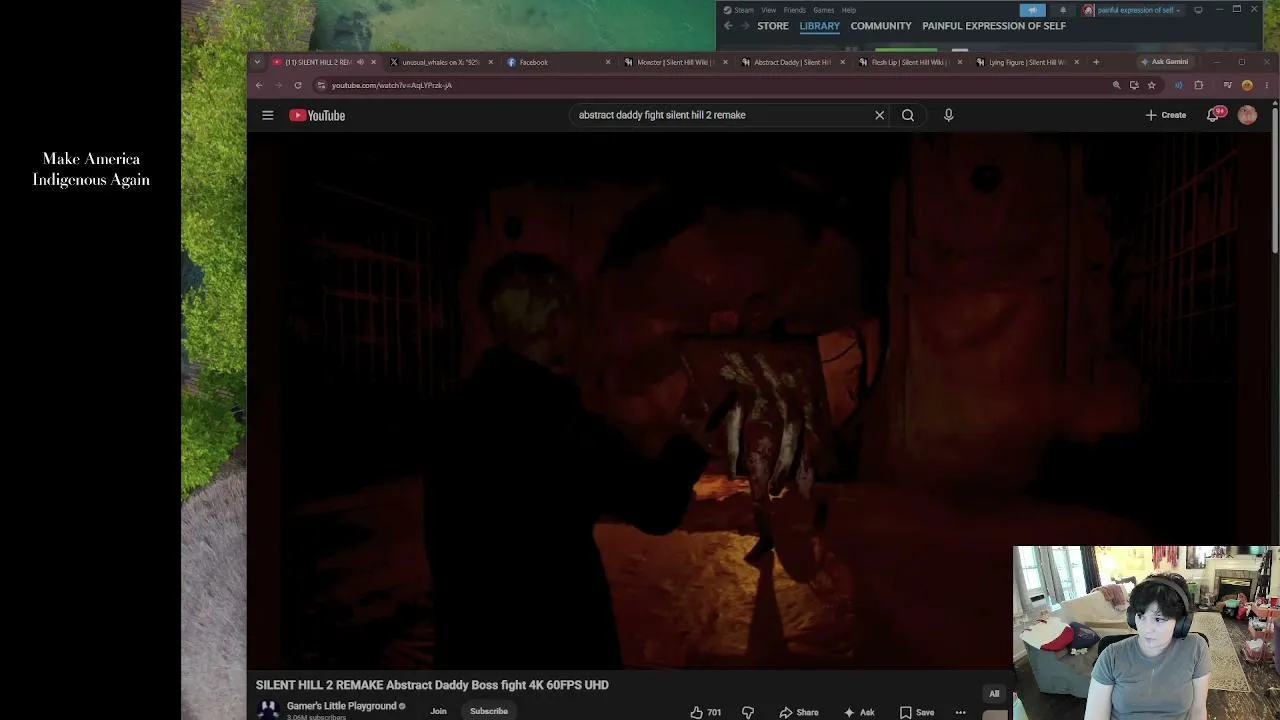1280x720 pixels.
Task: Open a new Chrome tab
Action: click(x=1096, y=62)
